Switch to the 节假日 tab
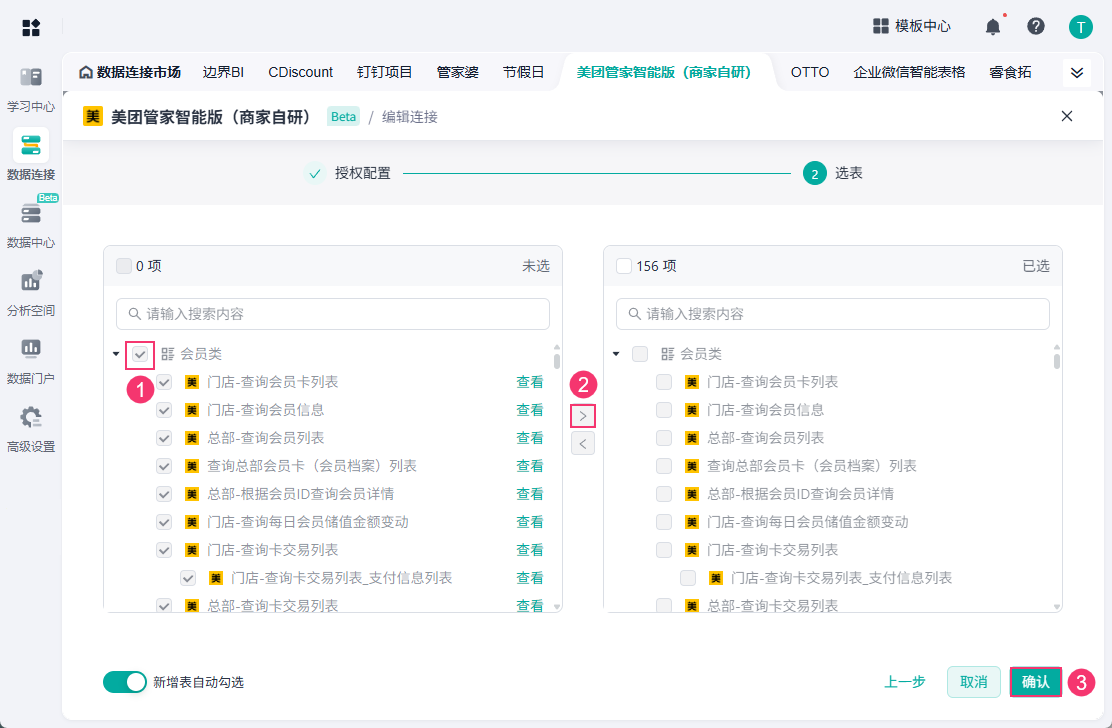 [523, 72]
